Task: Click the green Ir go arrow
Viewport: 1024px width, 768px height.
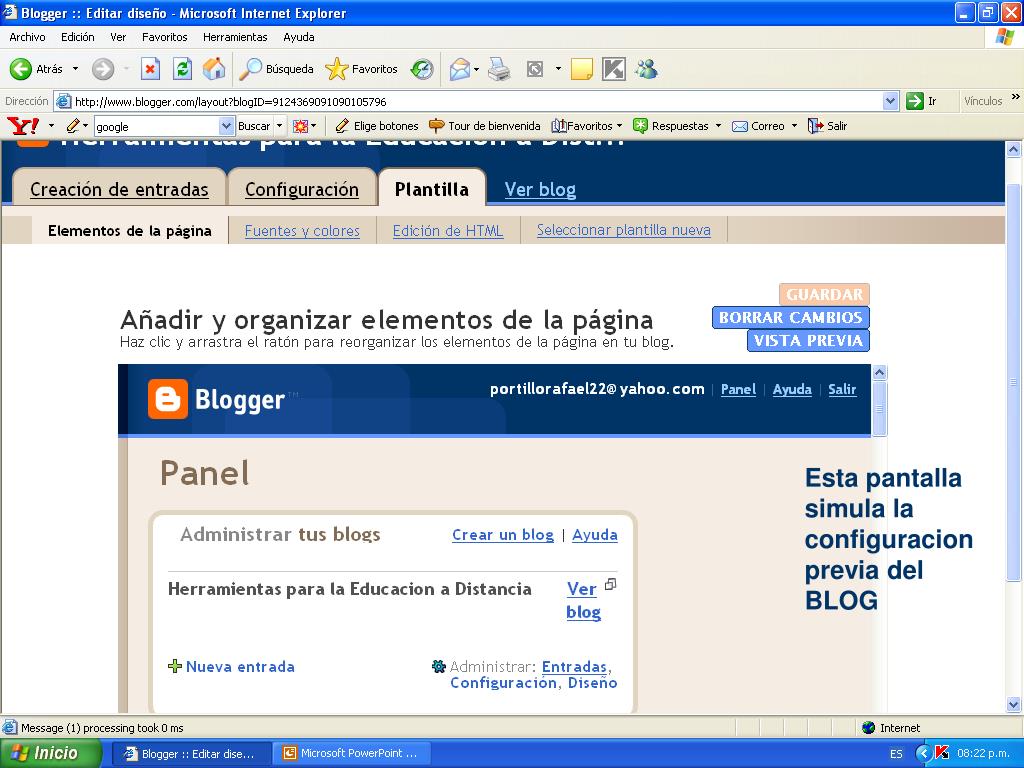Action: (x=915, y=101)
